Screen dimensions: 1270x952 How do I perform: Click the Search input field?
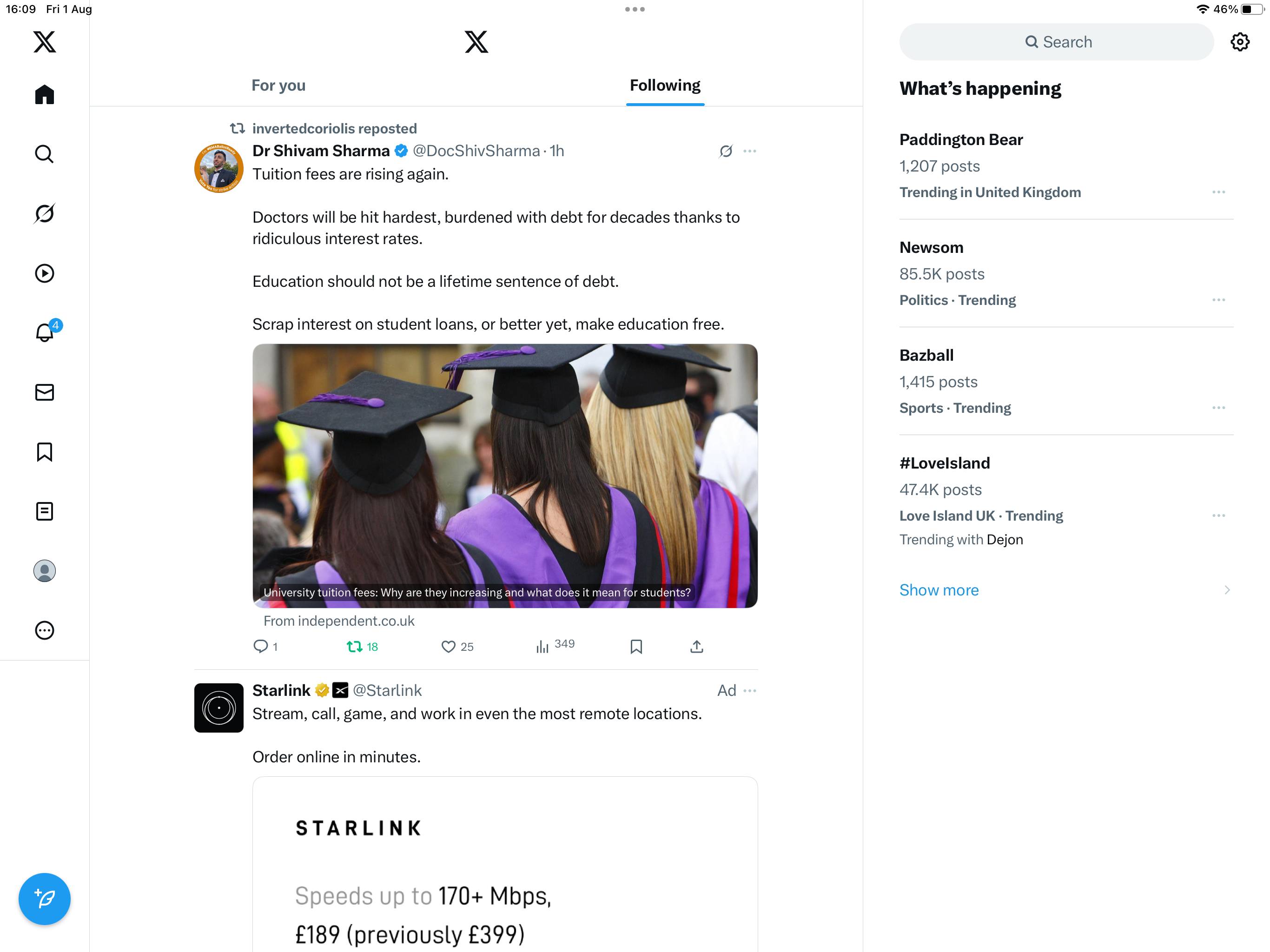[1056, 42]
